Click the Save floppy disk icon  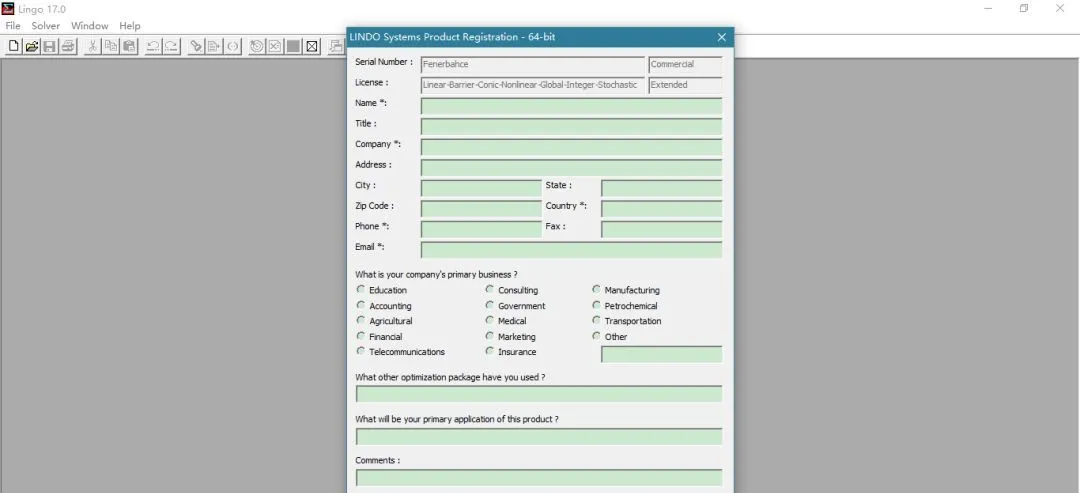click(x=50, y=46)
